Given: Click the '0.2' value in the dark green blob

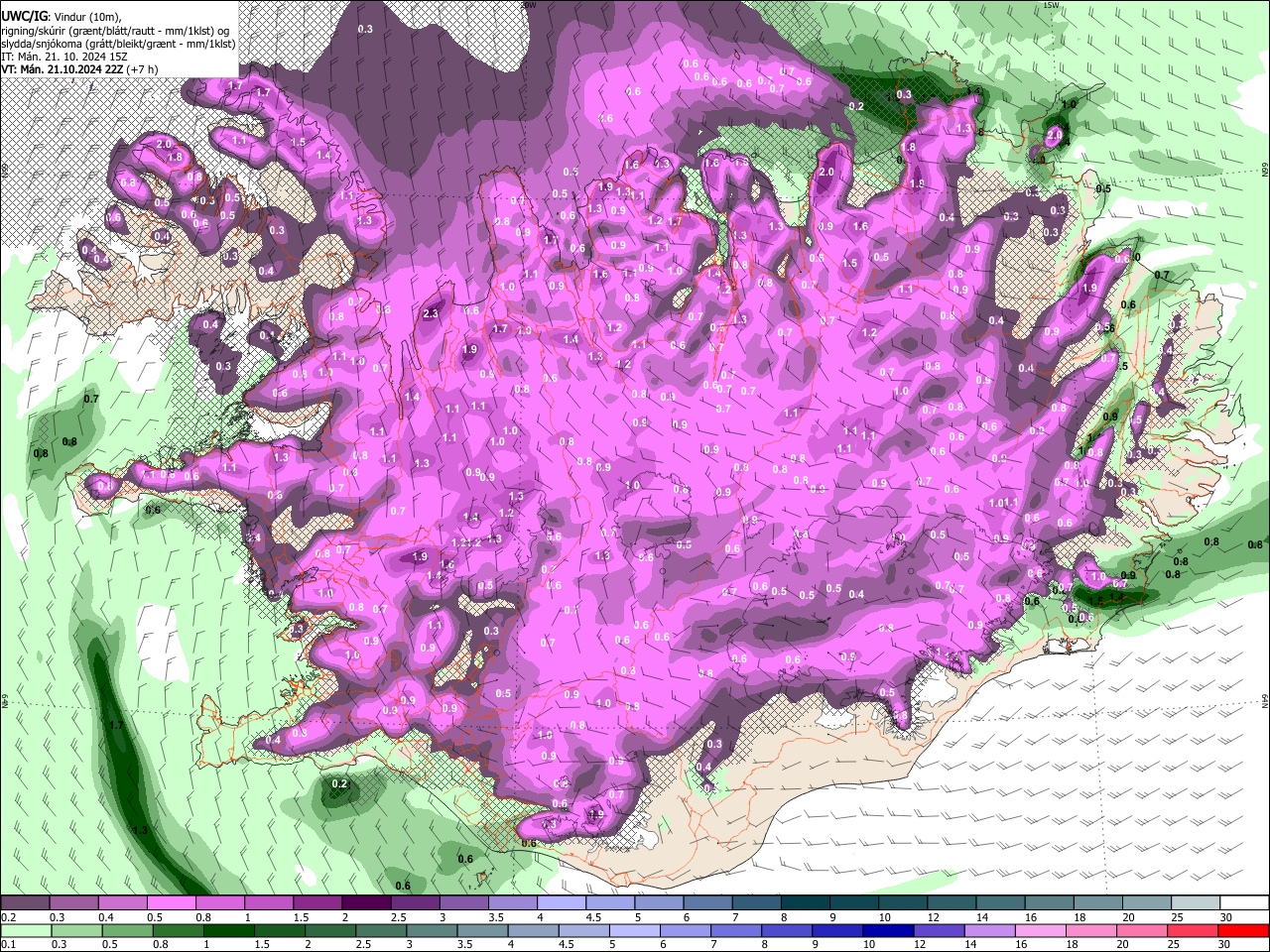Looking at the screenshot, I should pyautogui.click(x=339, y=783).
